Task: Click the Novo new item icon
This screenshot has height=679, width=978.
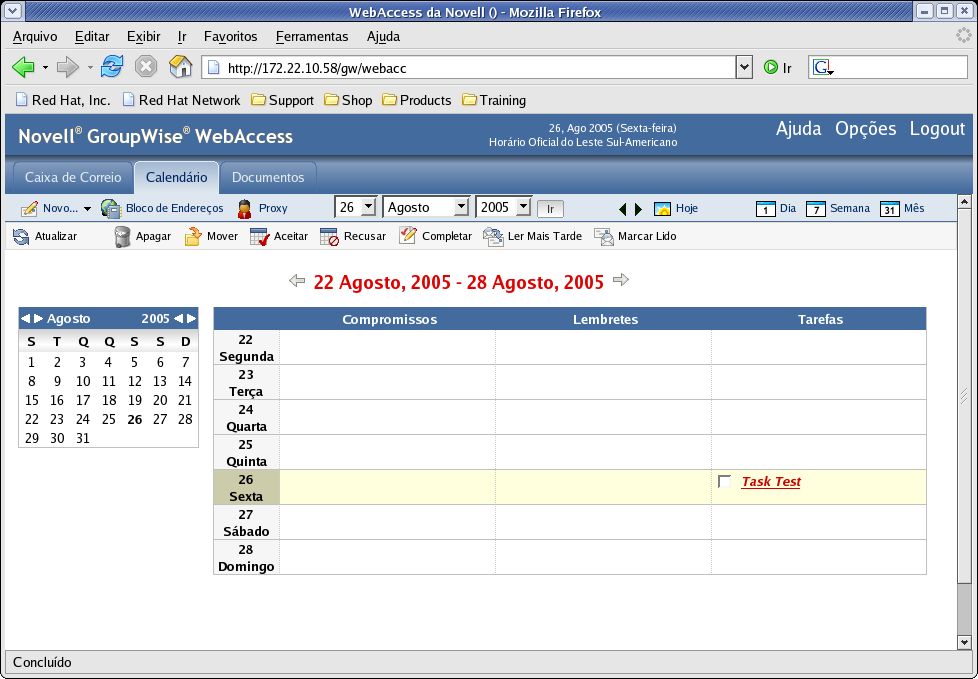Action: tap(29, 208)
